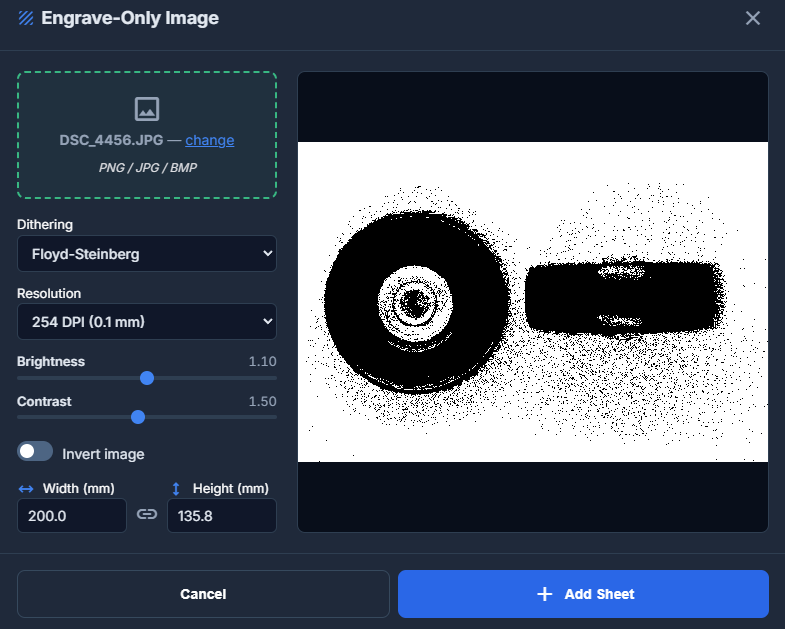Click the Width (mm) input field
Screen dimensions: 785x629
tap(72, 516)
